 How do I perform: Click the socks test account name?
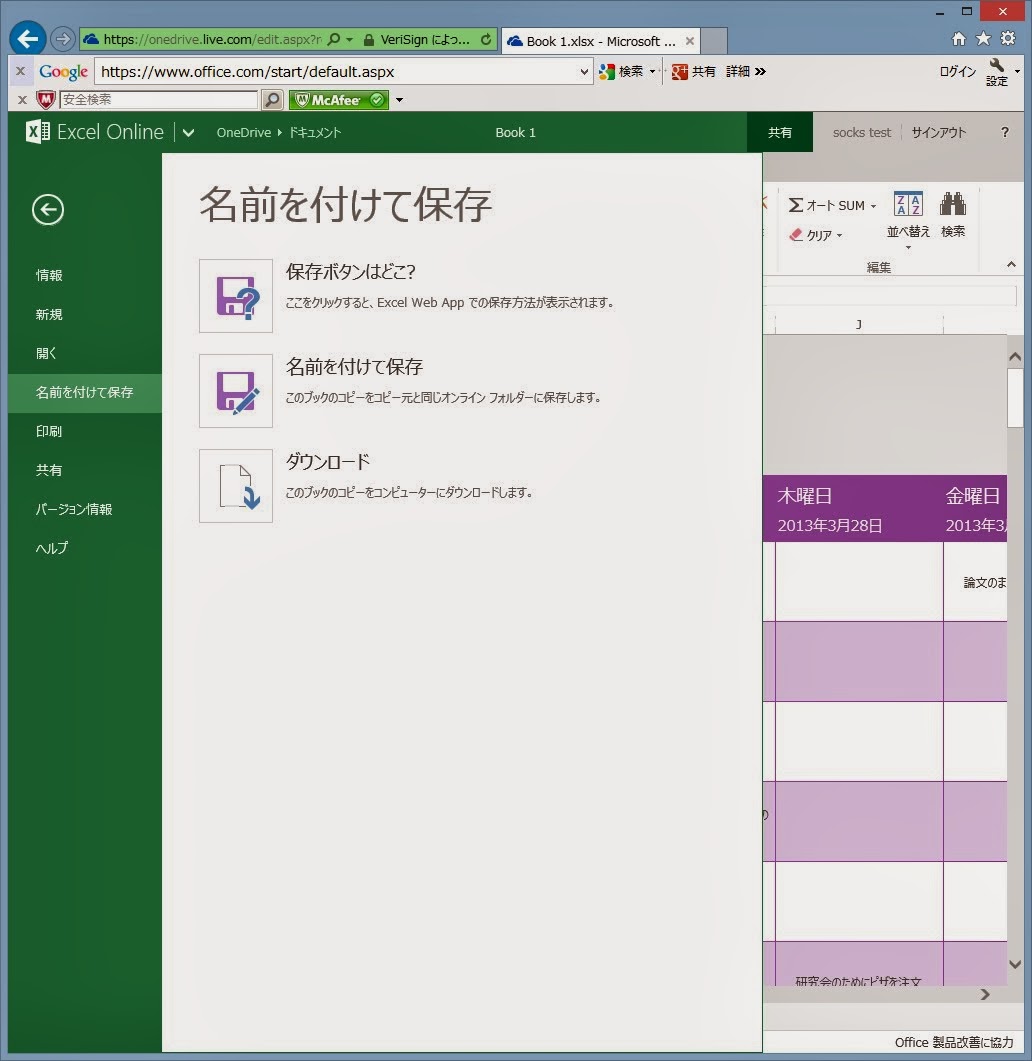[x=861, y=133]
